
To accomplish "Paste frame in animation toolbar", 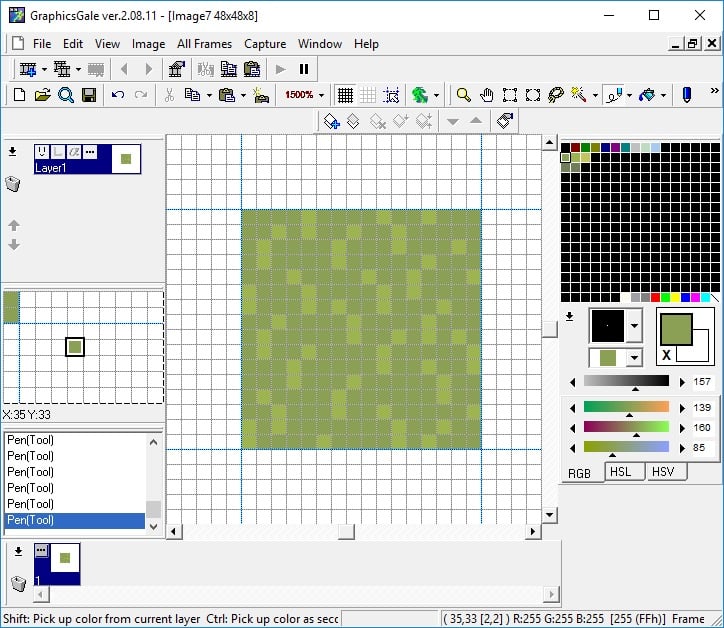I will click(x=252, y=69).
